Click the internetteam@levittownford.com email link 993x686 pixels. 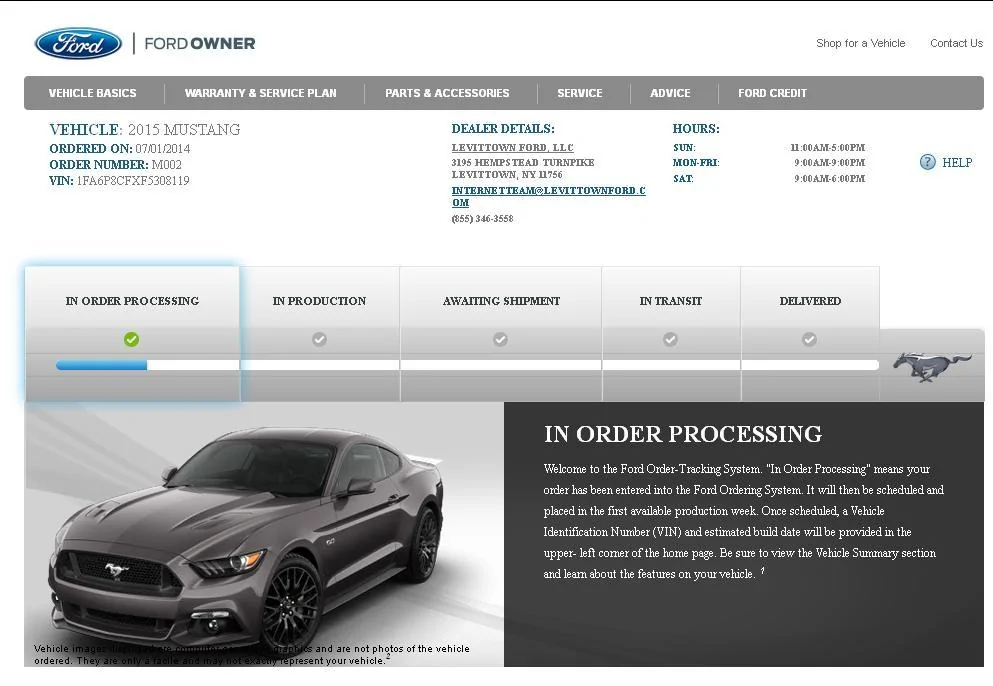coord(548,196)
